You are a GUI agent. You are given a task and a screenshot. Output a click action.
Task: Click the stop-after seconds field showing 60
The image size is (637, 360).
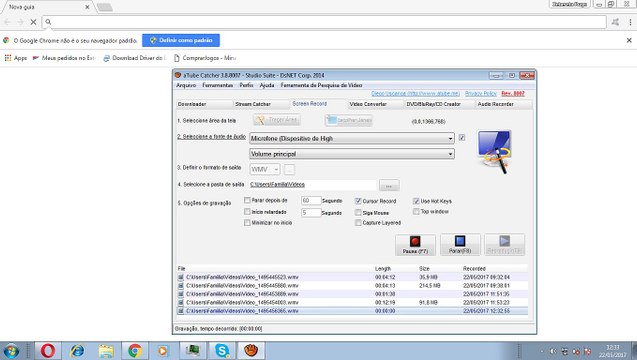point(311,201)
